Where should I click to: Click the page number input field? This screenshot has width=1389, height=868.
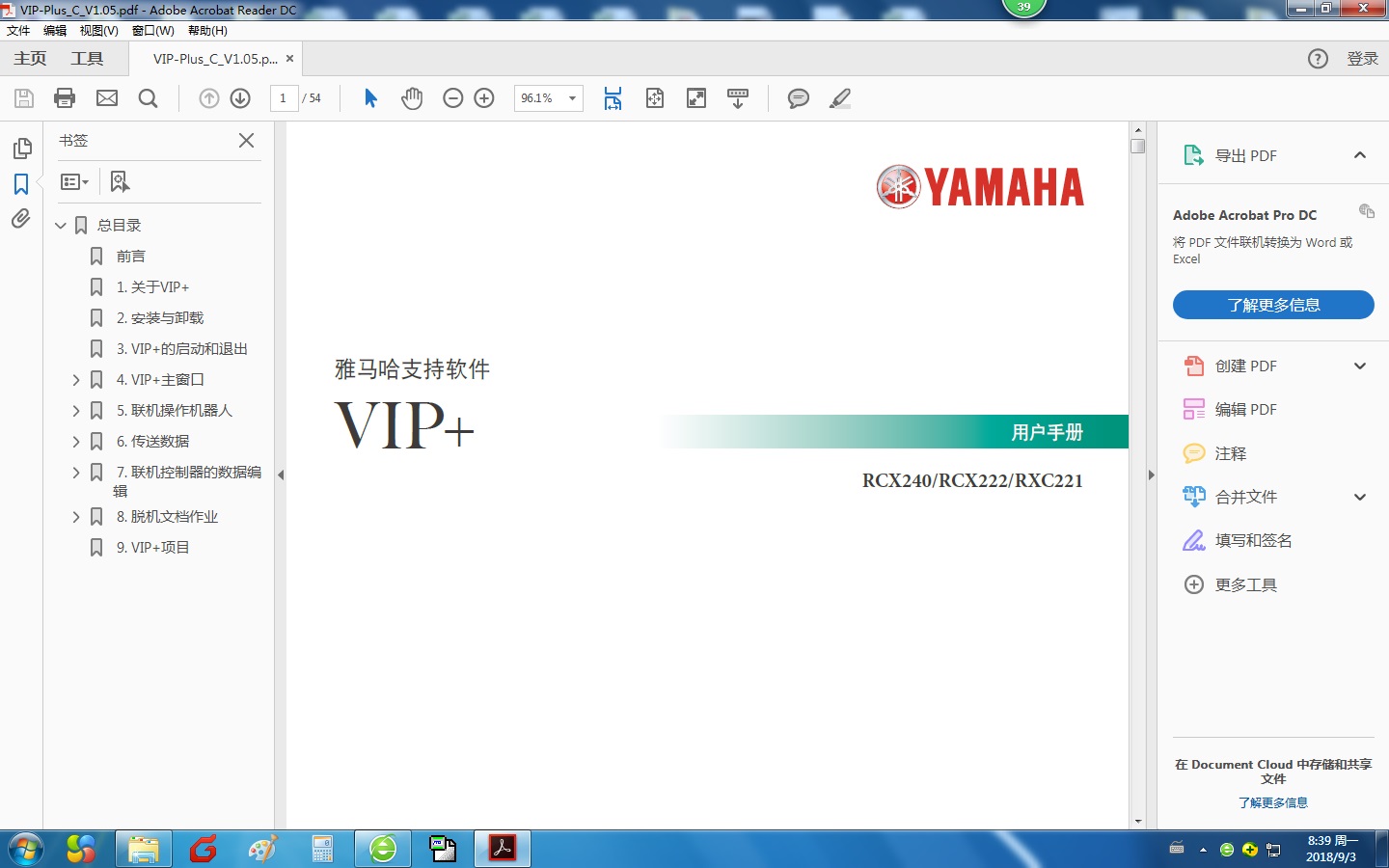[284, 98]
